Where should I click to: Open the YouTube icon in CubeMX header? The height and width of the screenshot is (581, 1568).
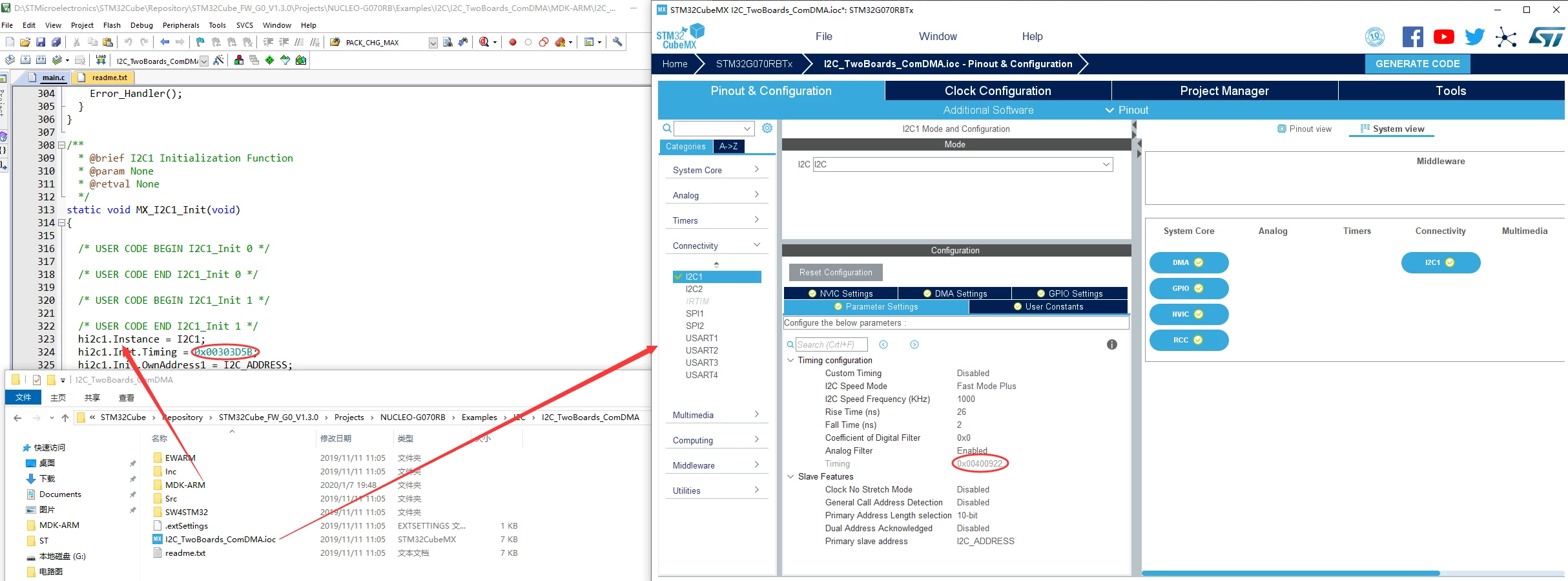(1443, 37)
